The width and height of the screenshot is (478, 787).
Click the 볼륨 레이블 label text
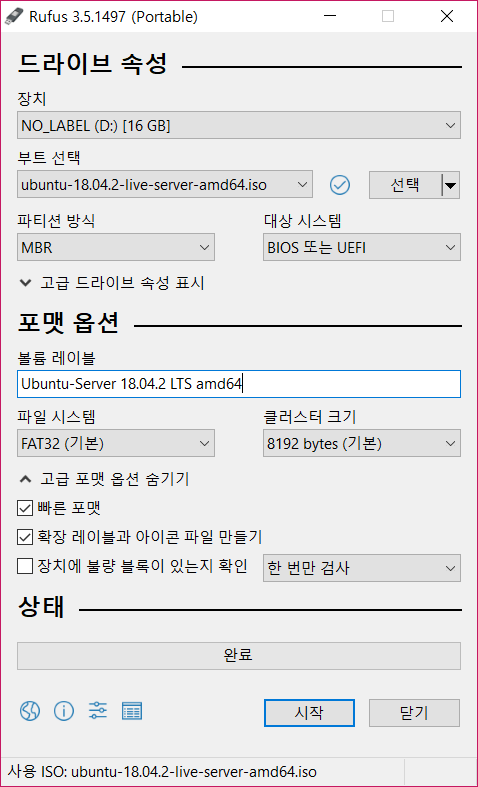coord(56,357)
